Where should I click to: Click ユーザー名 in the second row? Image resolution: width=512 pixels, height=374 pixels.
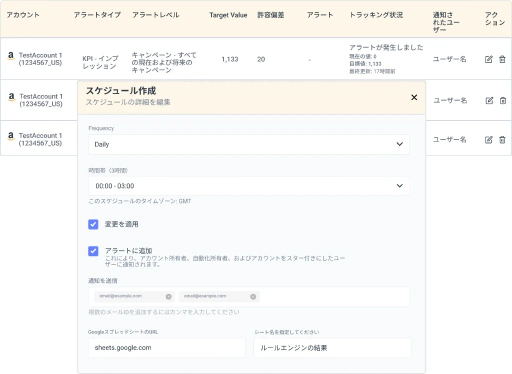click(450, 100)
